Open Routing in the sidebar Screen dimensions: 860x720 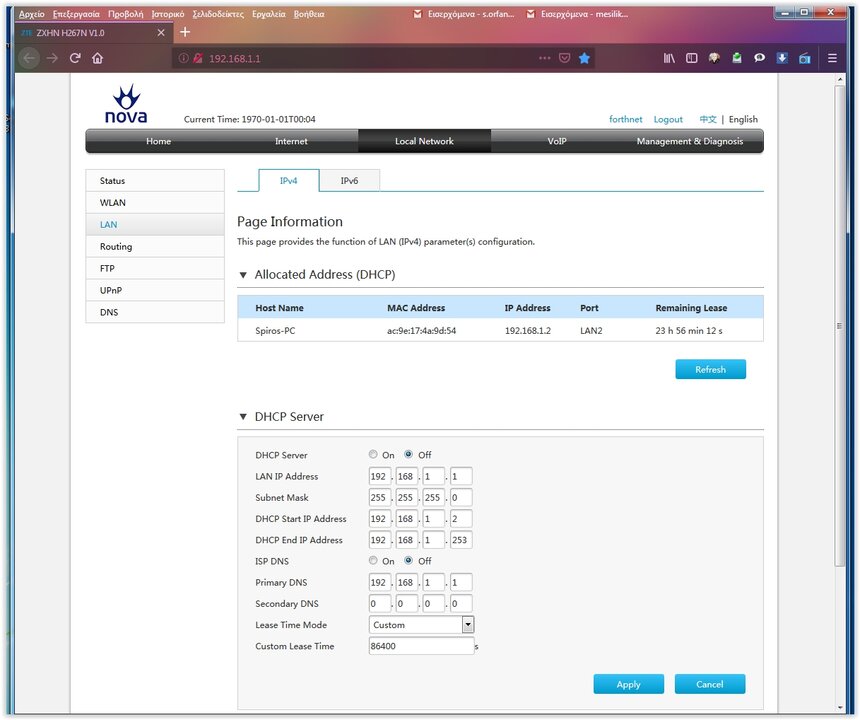pyautogui.click(x=155, y=246)
